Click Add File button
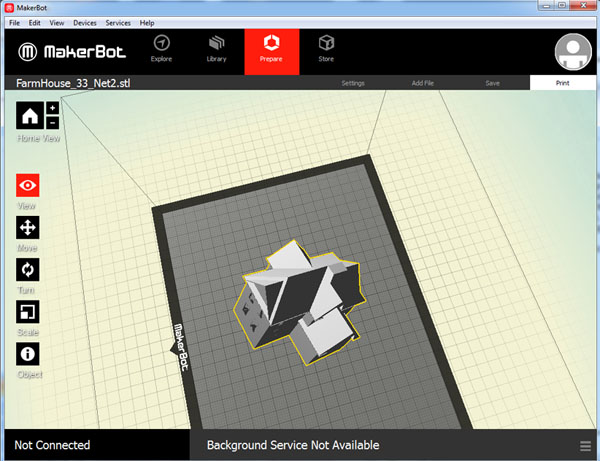This screenshot has height=461, width=600. pos(423,83)
